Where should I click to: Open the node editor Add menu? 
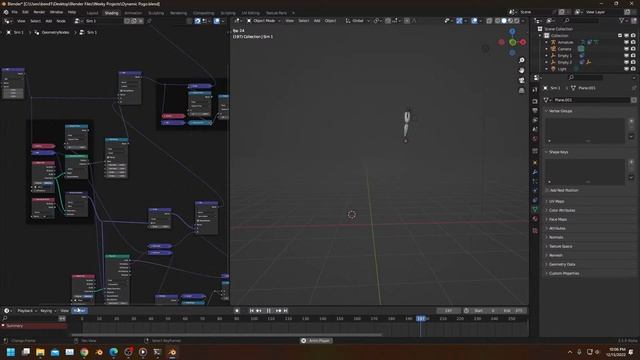point(49,21)
